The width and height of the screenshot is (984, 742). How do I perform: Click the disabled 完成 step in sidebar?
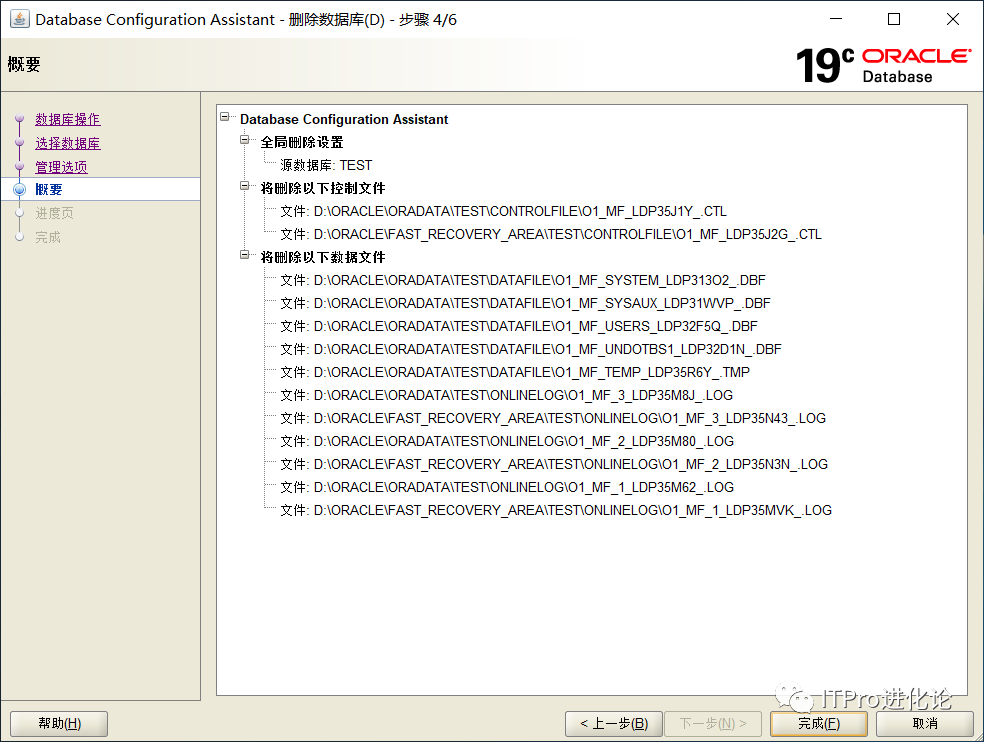(x=48, y=237)
